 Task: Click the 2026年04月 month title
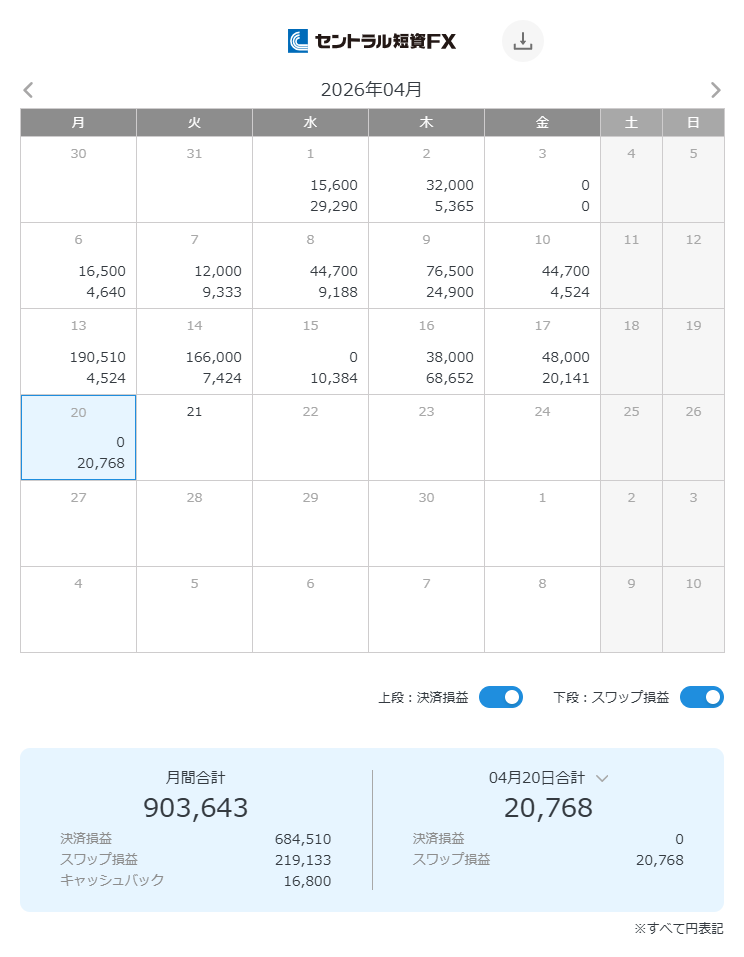pyautogui.click(x=372, y=90)
